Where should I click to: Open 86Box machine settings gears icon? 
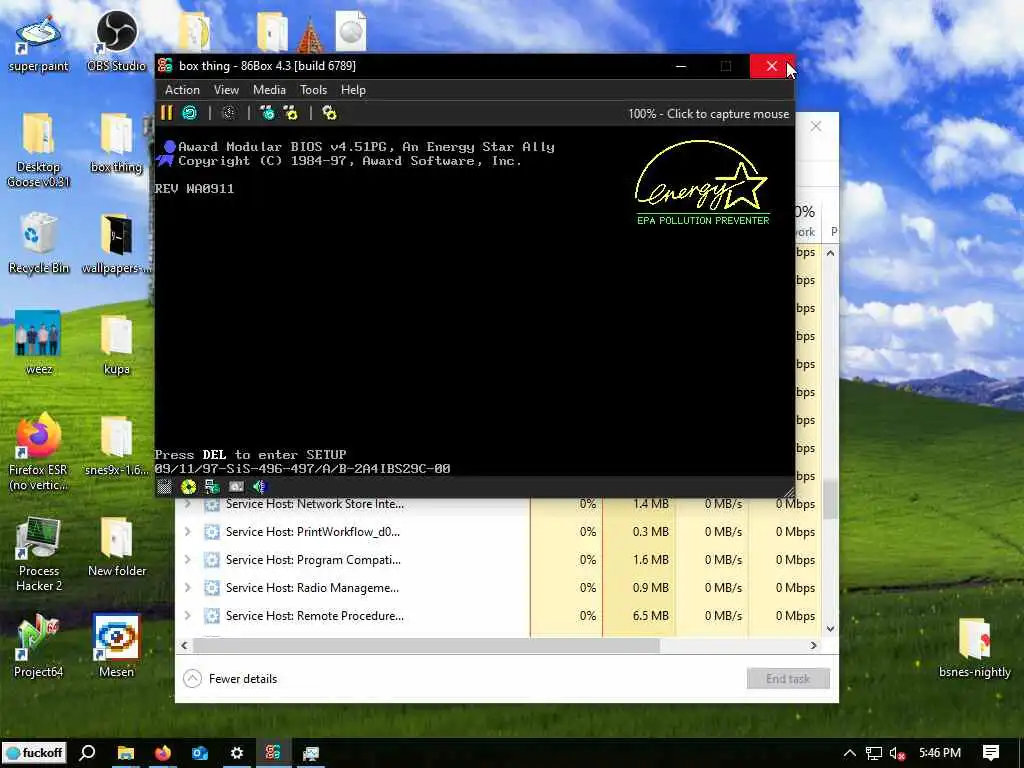329,113
